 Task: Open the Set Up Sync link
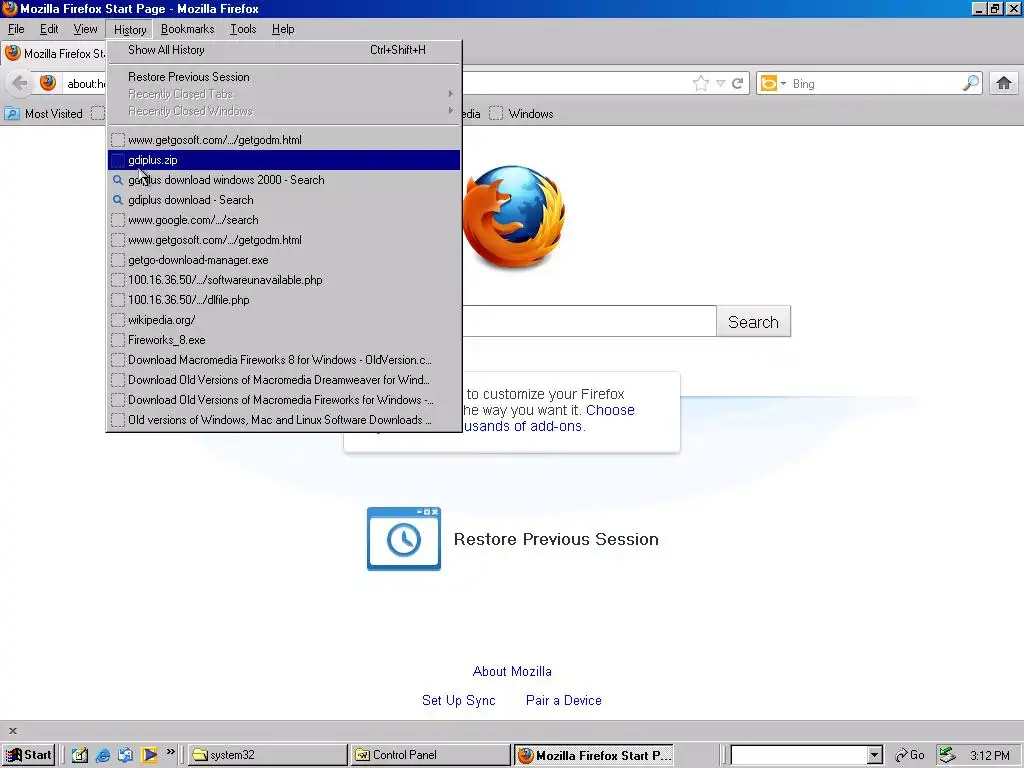(458, 700)
